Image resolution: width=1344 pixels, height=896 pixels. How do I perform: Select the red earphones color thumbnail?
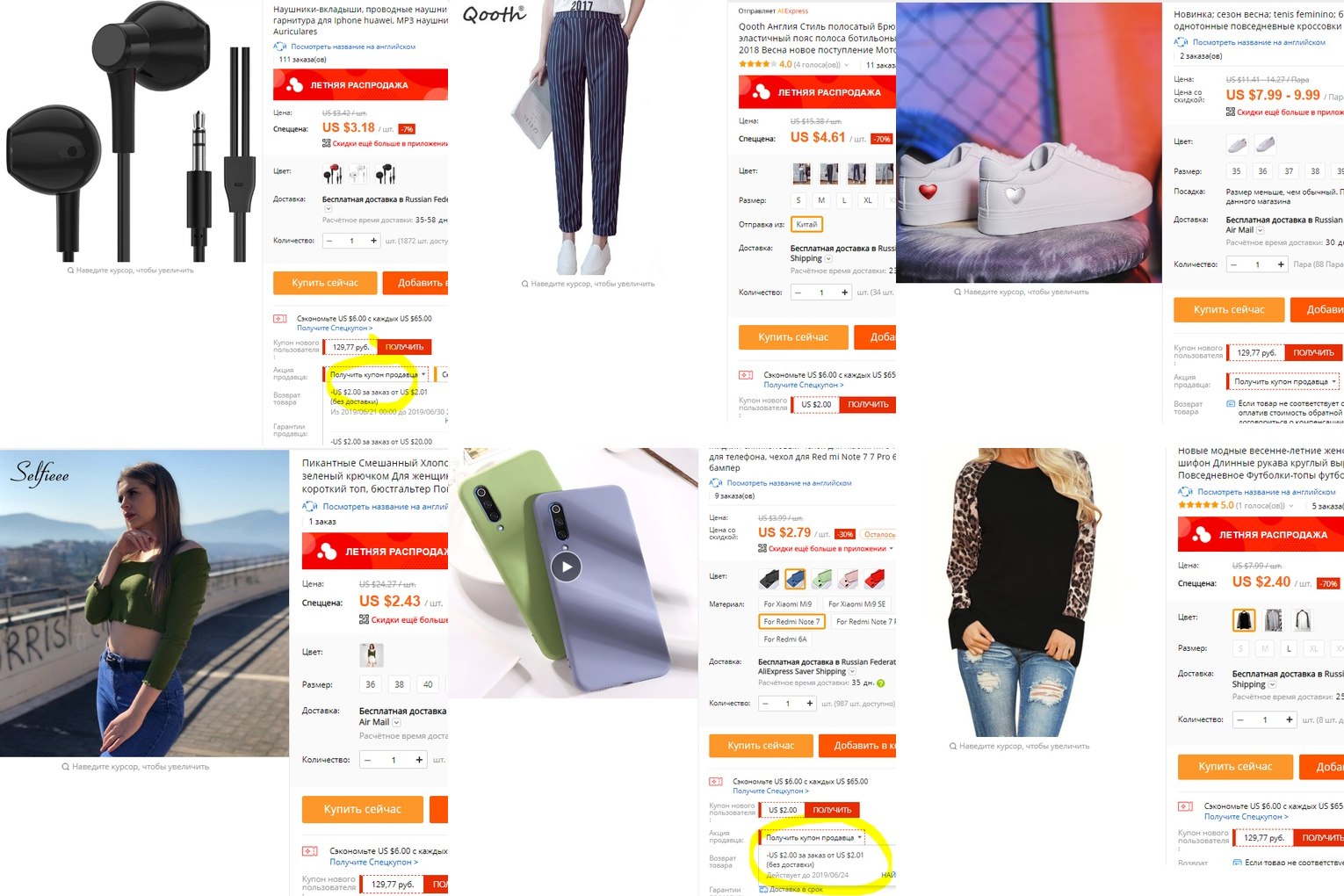[333, 174]
